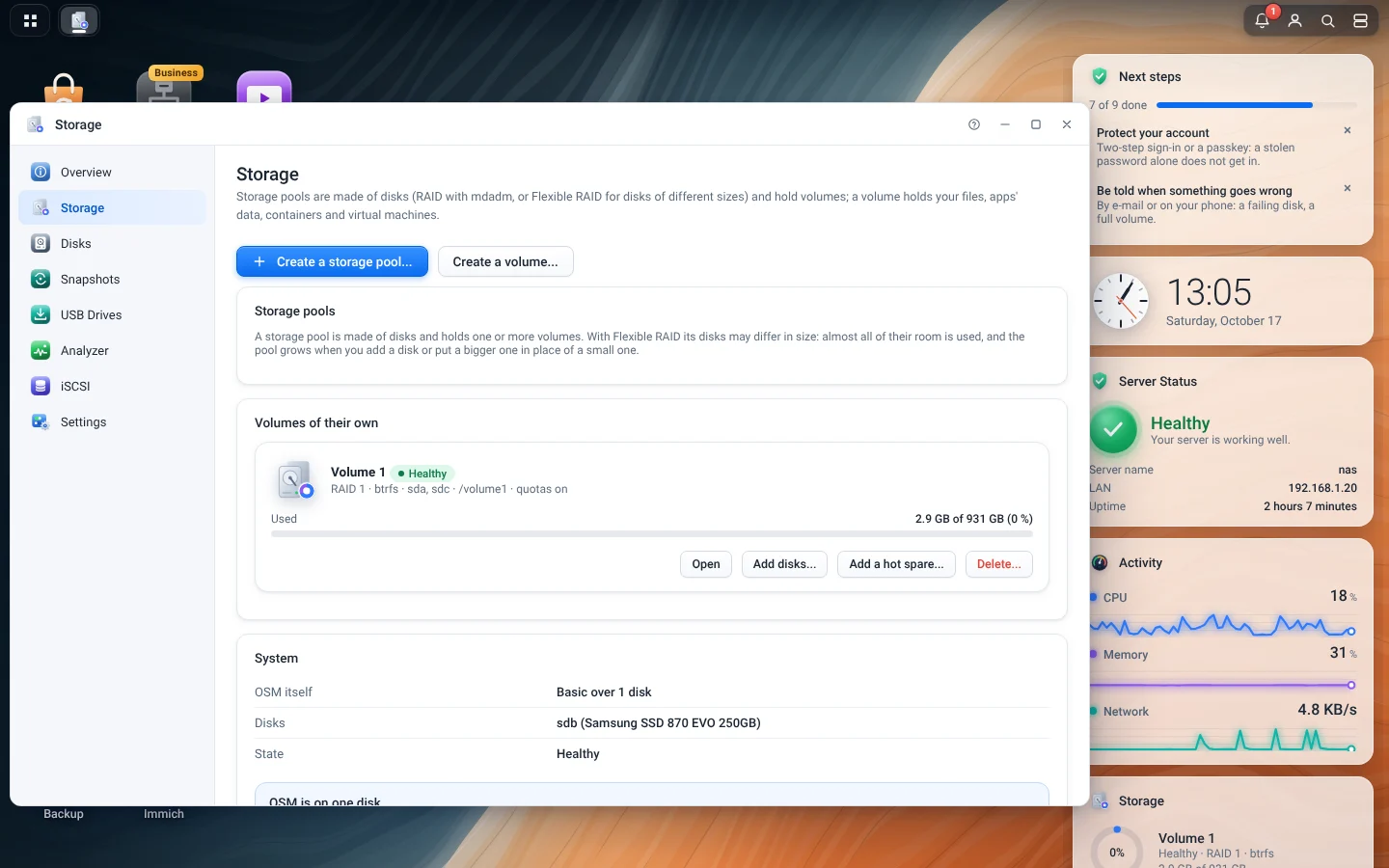Select Storage in the sidebar
This screenshot has height=868, width=1389.
113,207
